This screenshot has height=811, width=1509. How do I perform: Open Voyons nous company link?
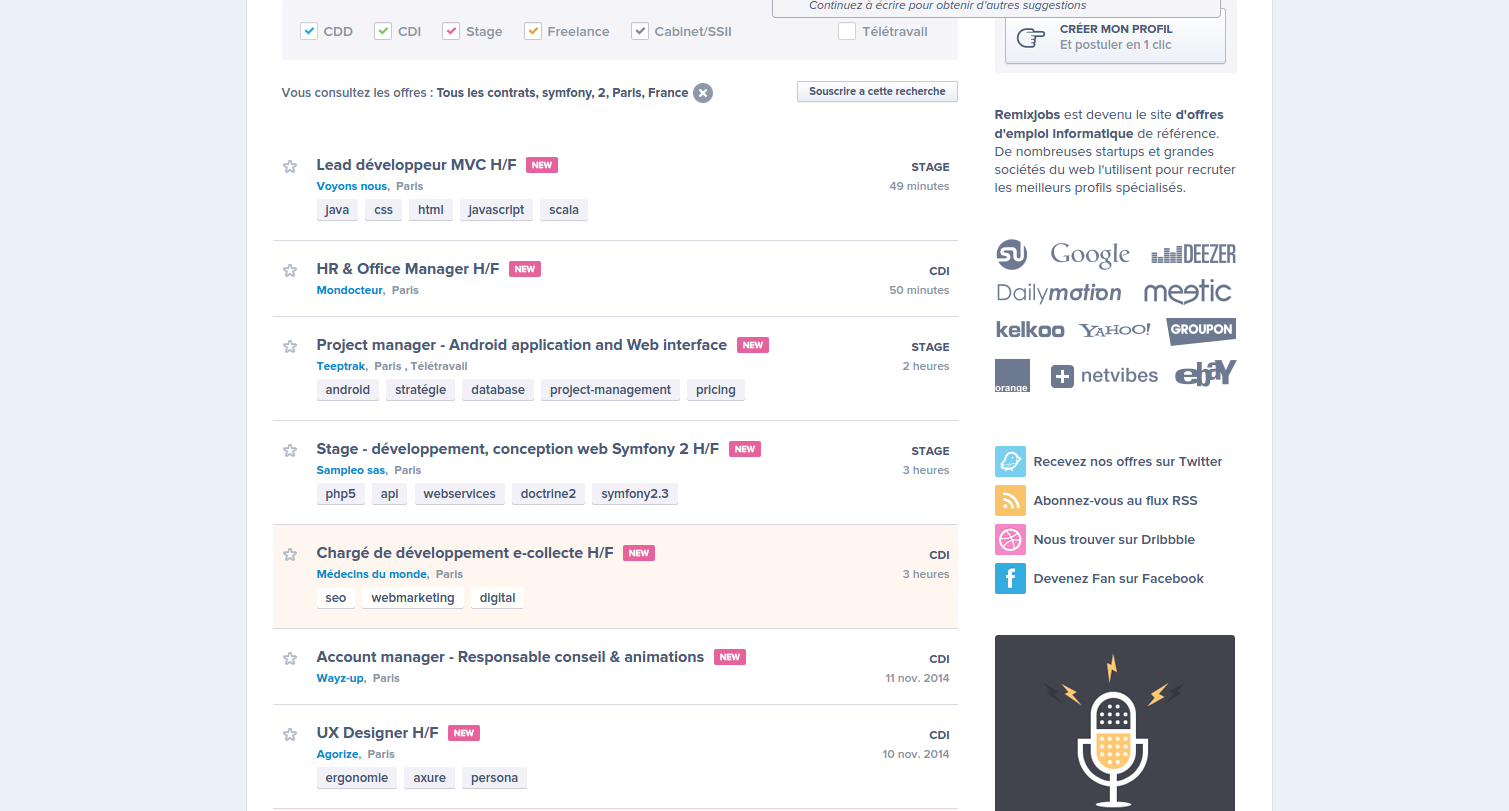click(352, 186)
